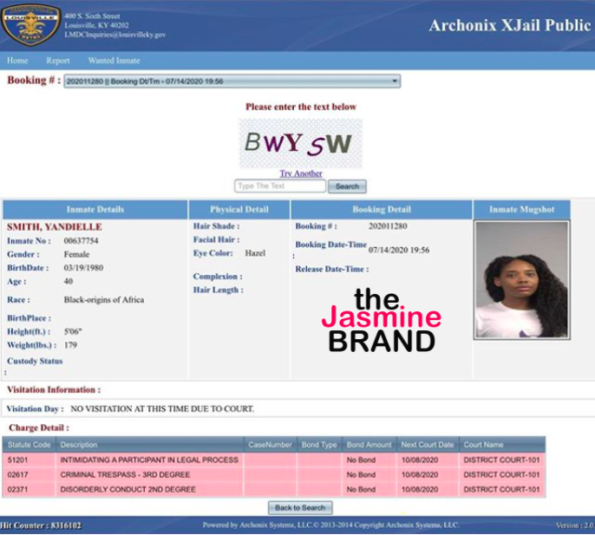Open the Booking # dropdown
Viewport: 595px width, 535px height.
[x=232, y=81]
